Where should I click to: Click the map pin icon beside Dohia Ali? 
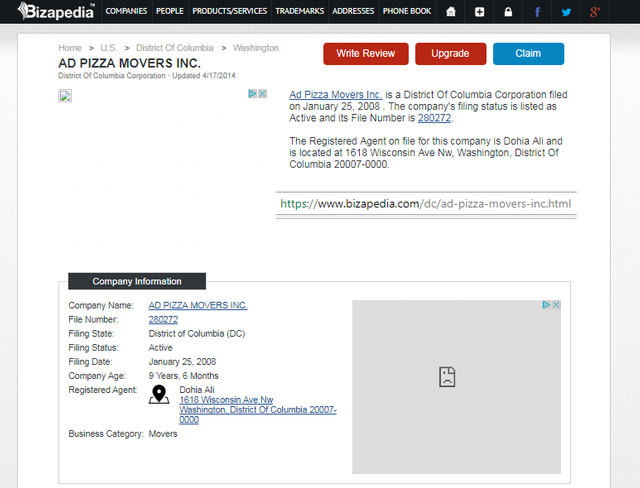click(159, 395)
